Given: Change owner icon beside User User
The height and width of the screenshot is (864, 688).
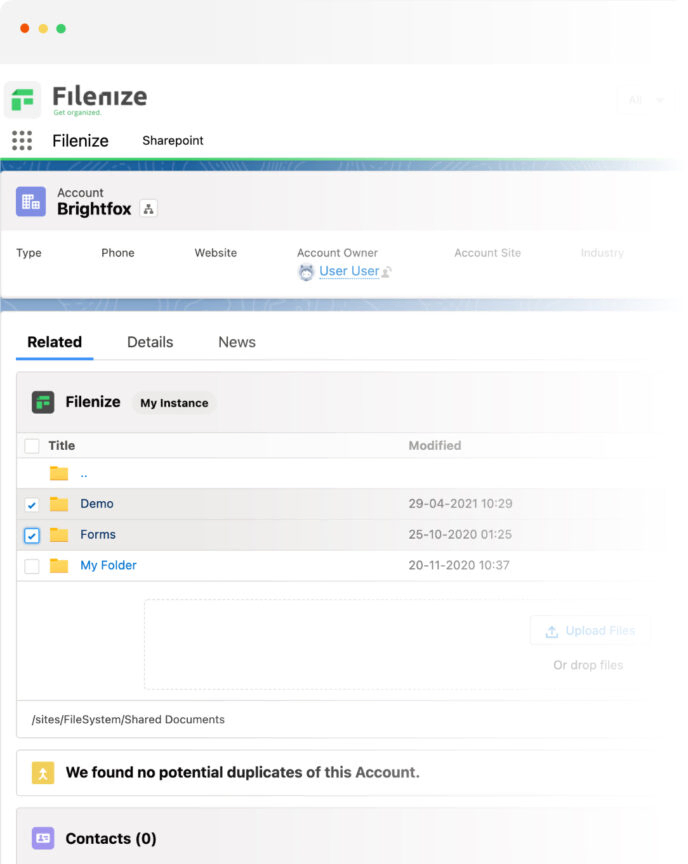Looking at the screenshot, I should 387,272.
